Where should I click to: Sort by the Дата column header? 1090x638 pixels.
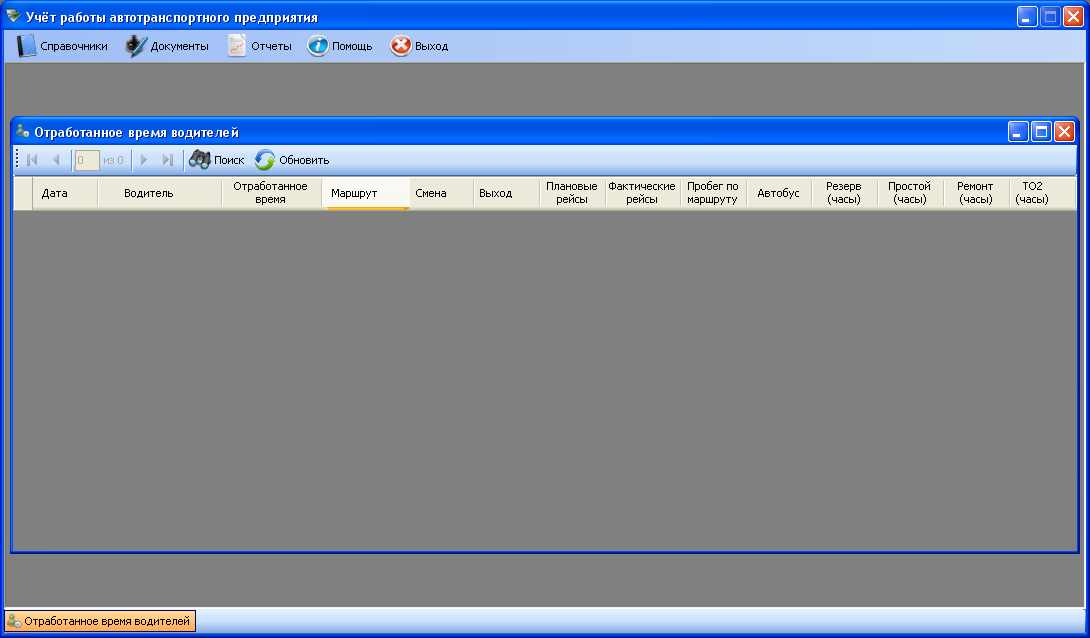coord(54,193)
